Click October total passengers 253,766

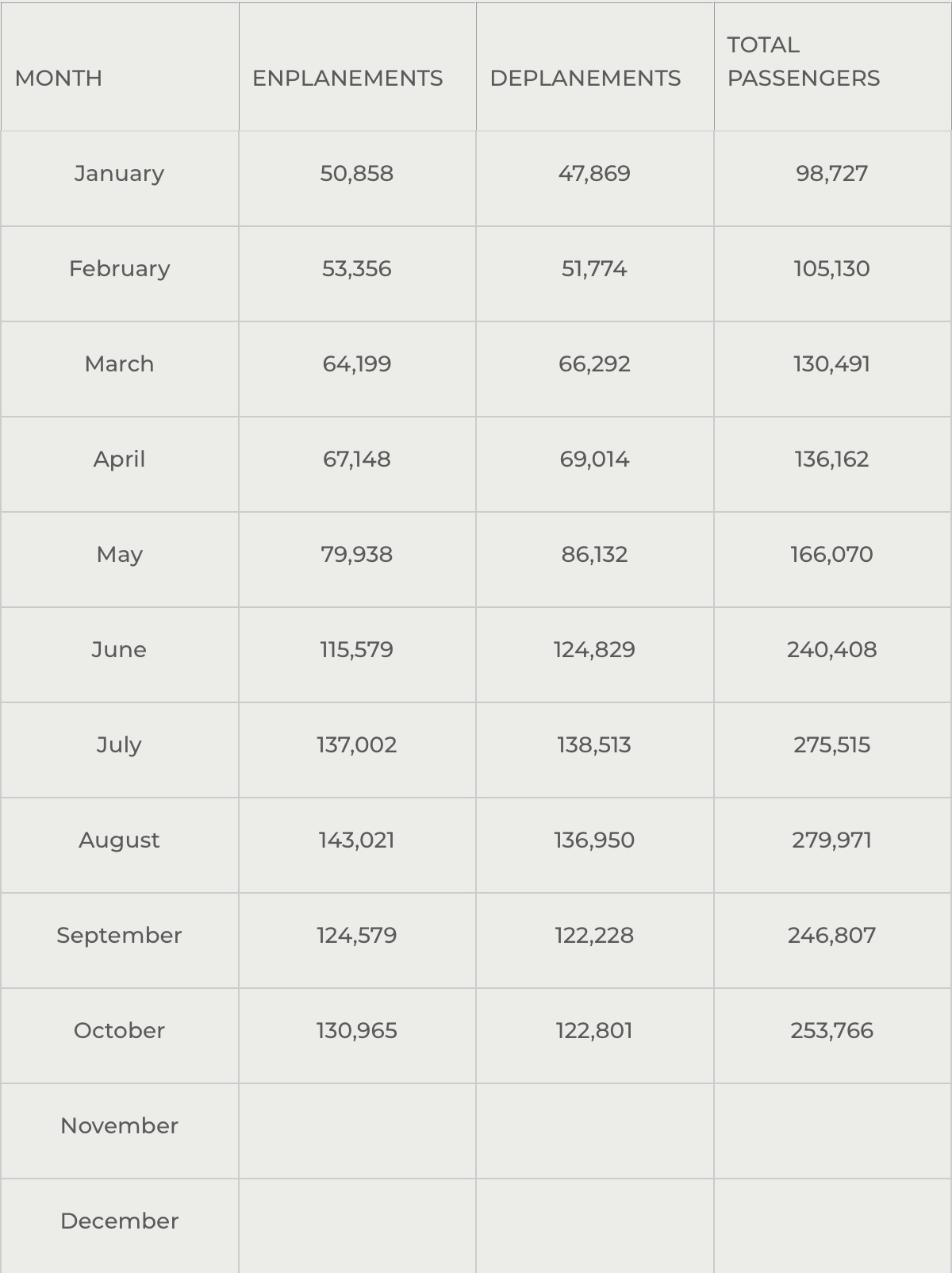pos(831,1031)
